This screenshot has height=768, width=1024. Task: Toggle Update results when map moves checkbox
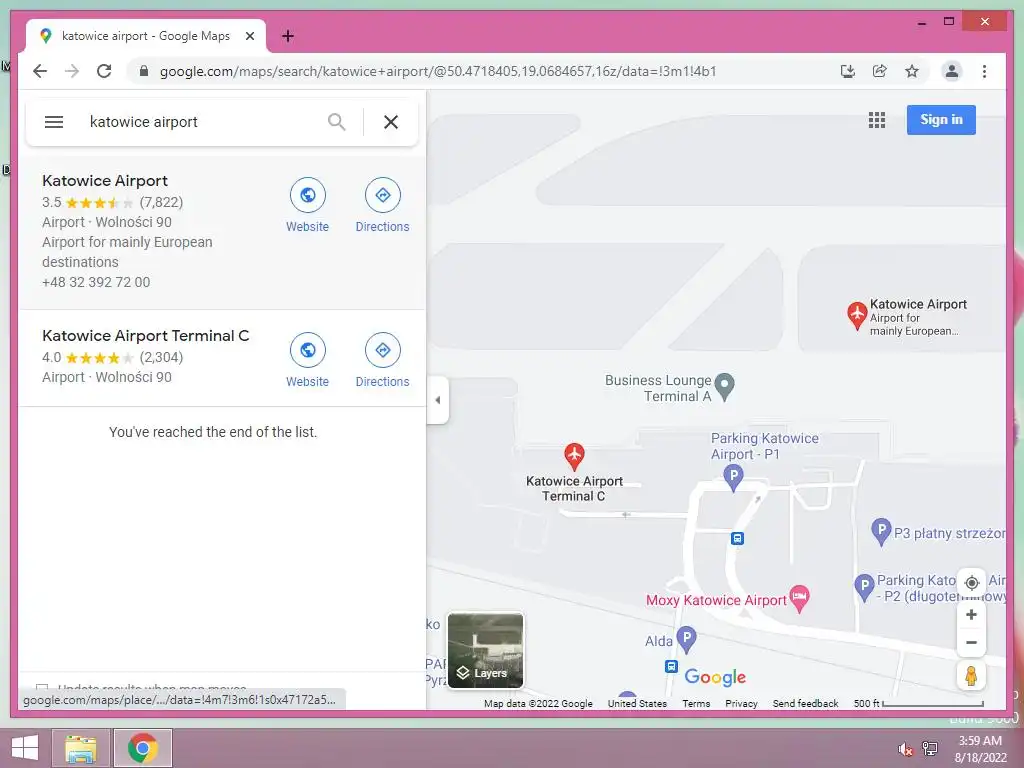click(x=42, y=688)
